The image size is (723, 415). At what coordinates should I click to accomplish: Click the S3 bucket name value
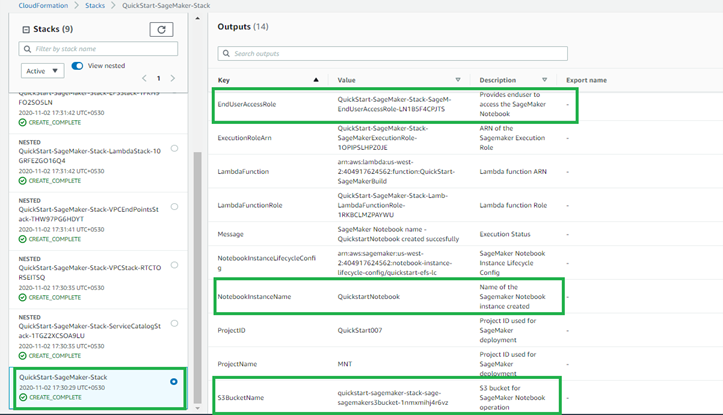click(393, 397)
